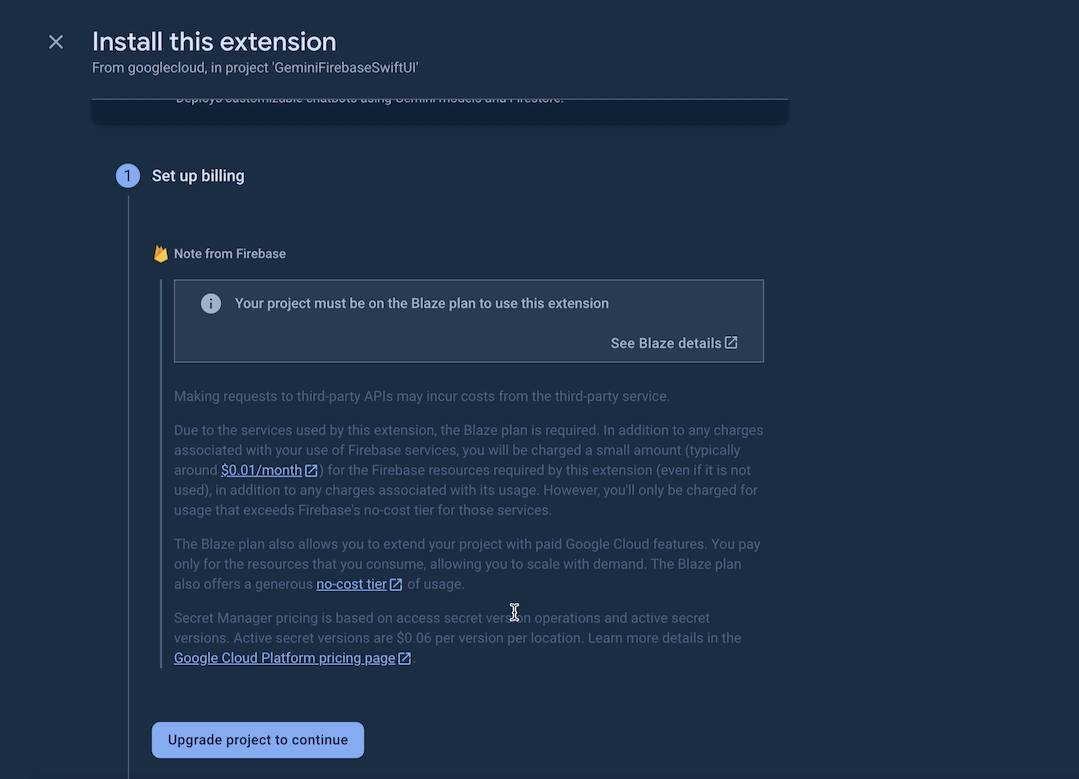Open the no-cost tier link
This screenshot has width=1079, height=779.
[351, 584]
